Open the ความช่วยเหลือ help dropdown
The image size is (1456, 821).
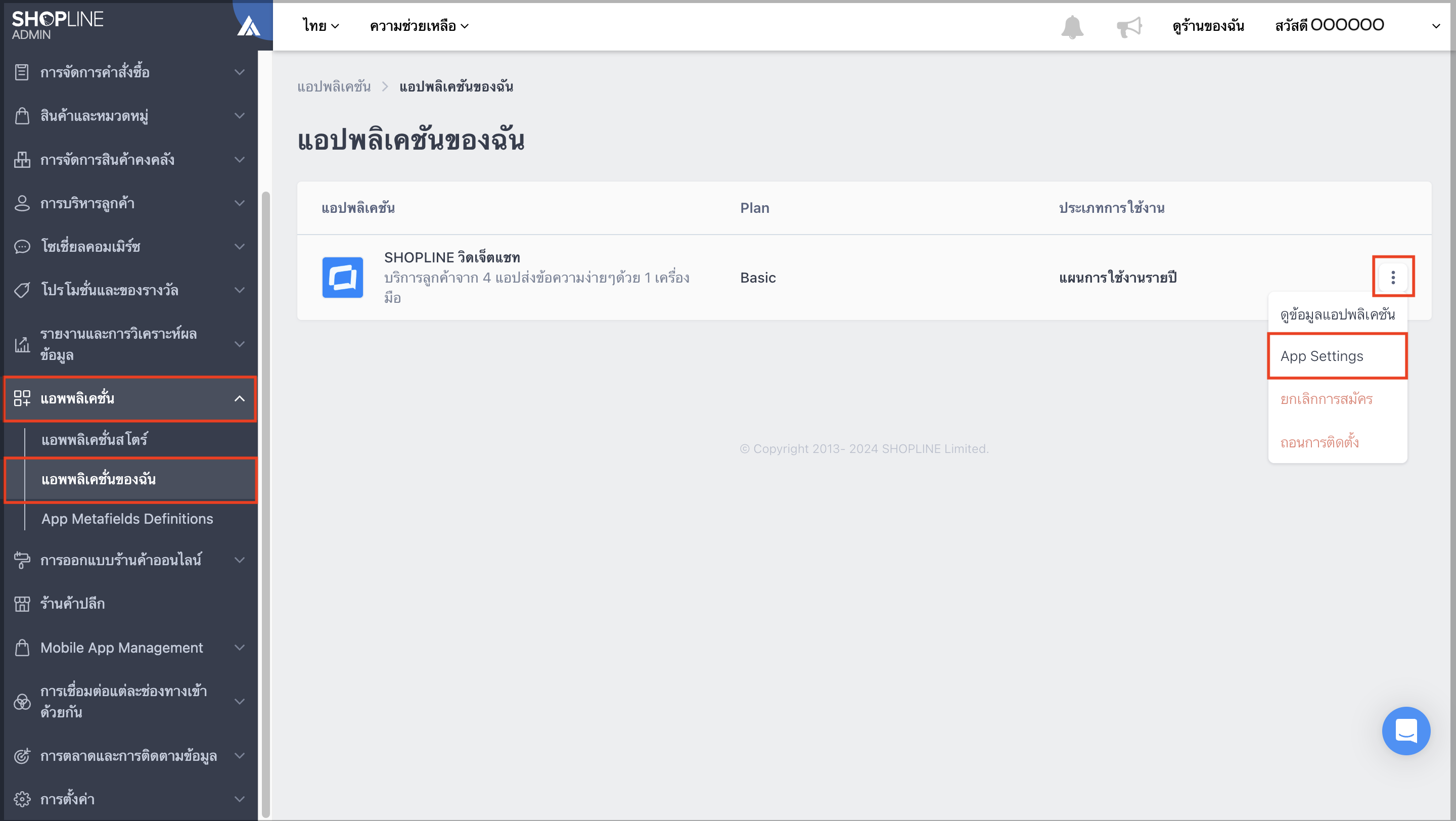click(x=420, y=26)
